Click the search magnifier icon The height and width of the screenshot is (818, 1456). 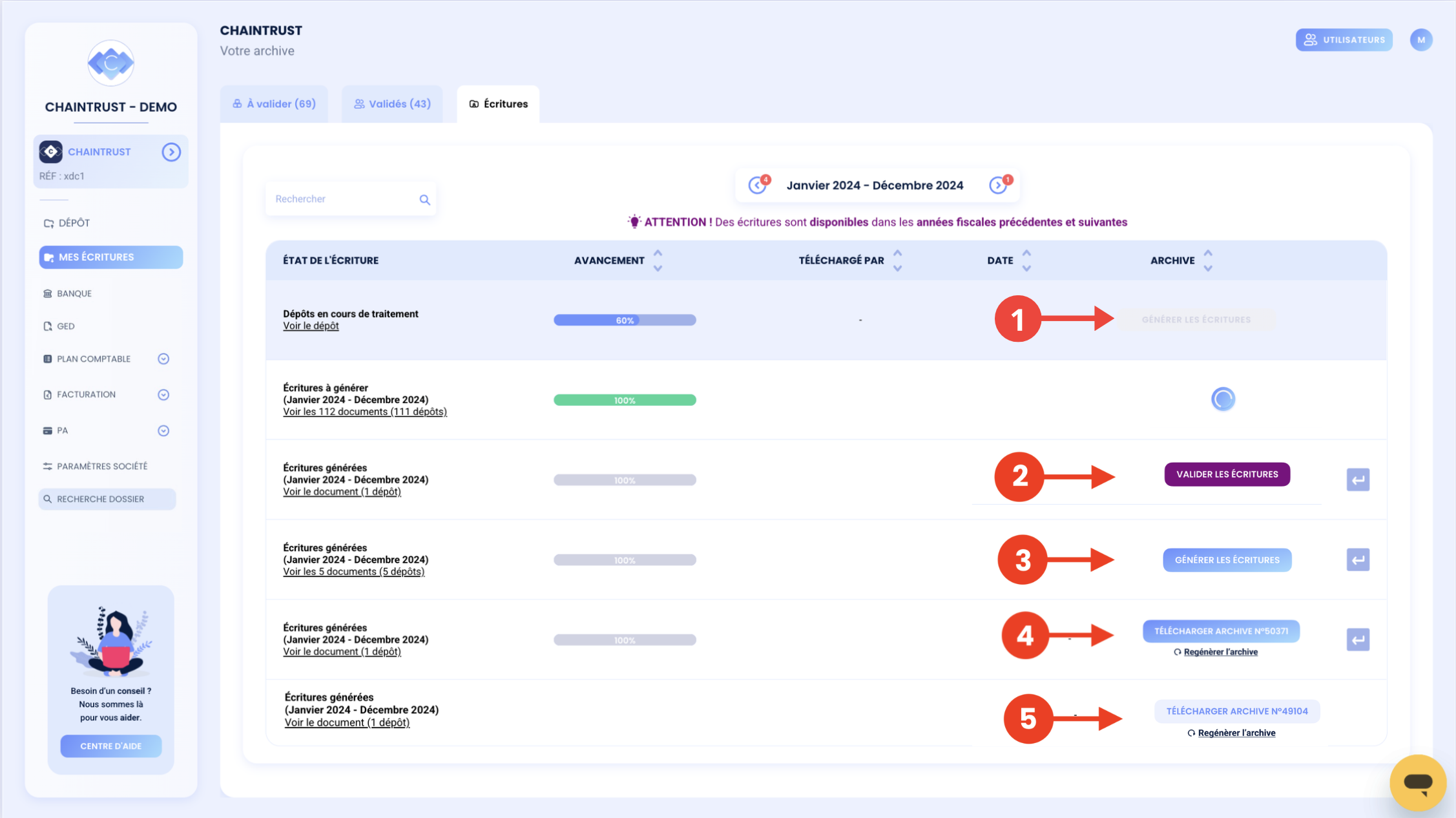[x=424, y=200]
